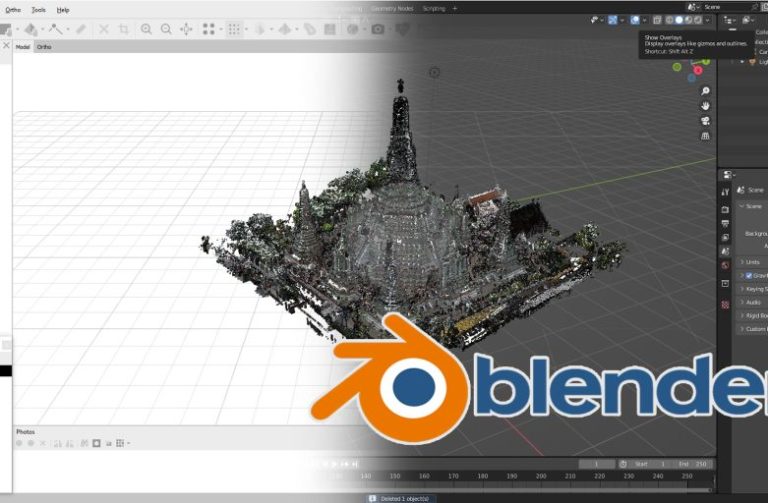The image size is (768, 503).
Task: Click the zoom in magnifier icon
Action: pyautogui.click(x=146, y=30)
